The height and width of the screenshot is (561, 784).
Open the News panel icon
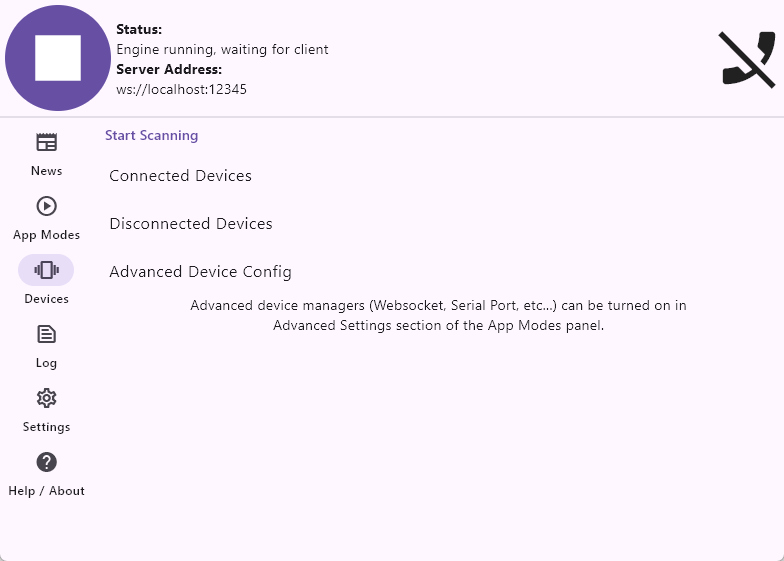tap(46, 142)
